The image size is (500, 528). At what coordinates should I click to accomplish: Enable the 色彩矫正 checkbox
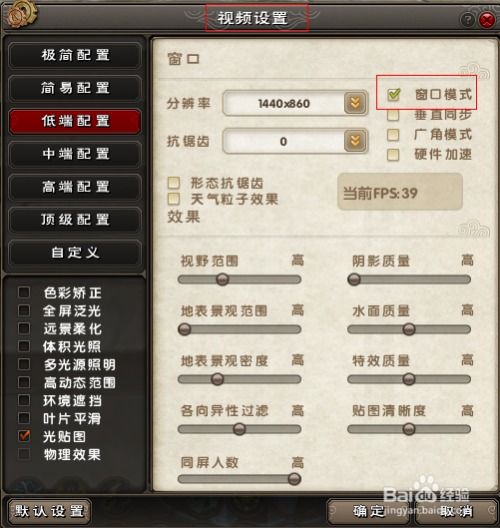click(x=24, y=292)
